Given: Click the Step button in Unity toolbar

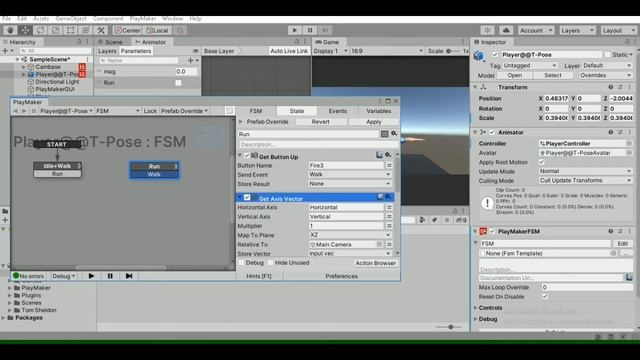Looking at the screenshot, I should click(325, 30).
